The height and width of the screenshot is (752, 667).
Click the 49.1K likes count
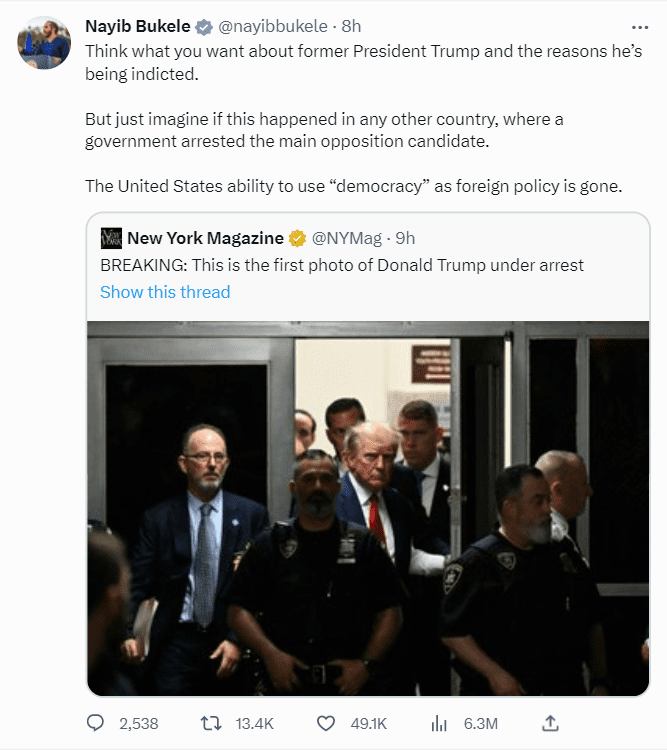point(366,723)
